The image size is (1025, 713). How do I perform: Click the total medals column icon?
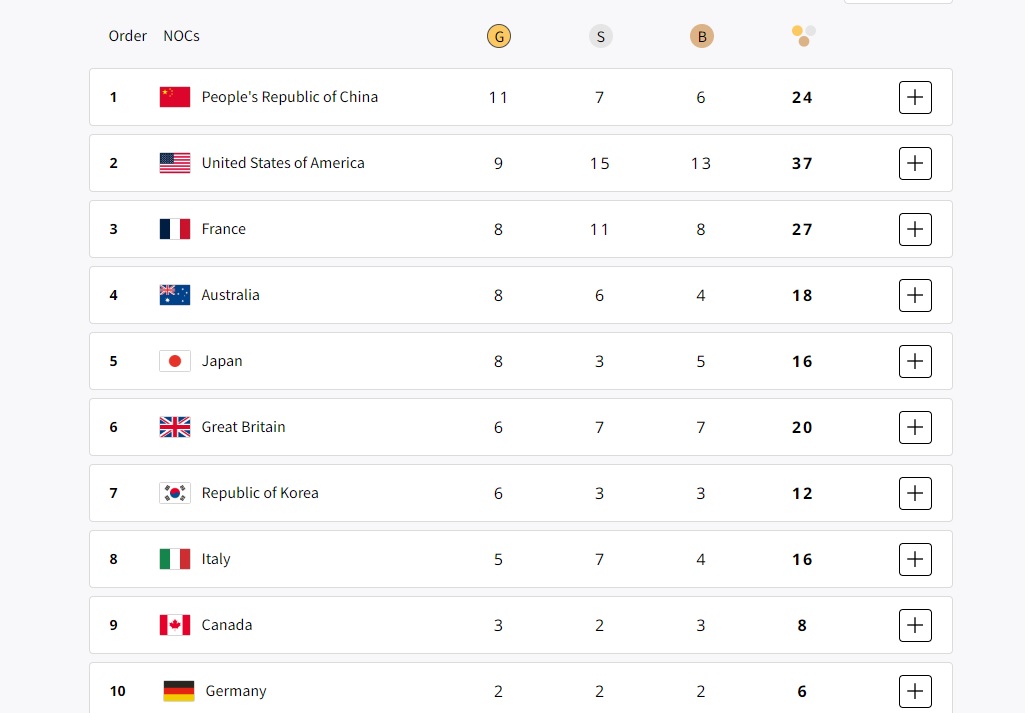pos(803,37)
